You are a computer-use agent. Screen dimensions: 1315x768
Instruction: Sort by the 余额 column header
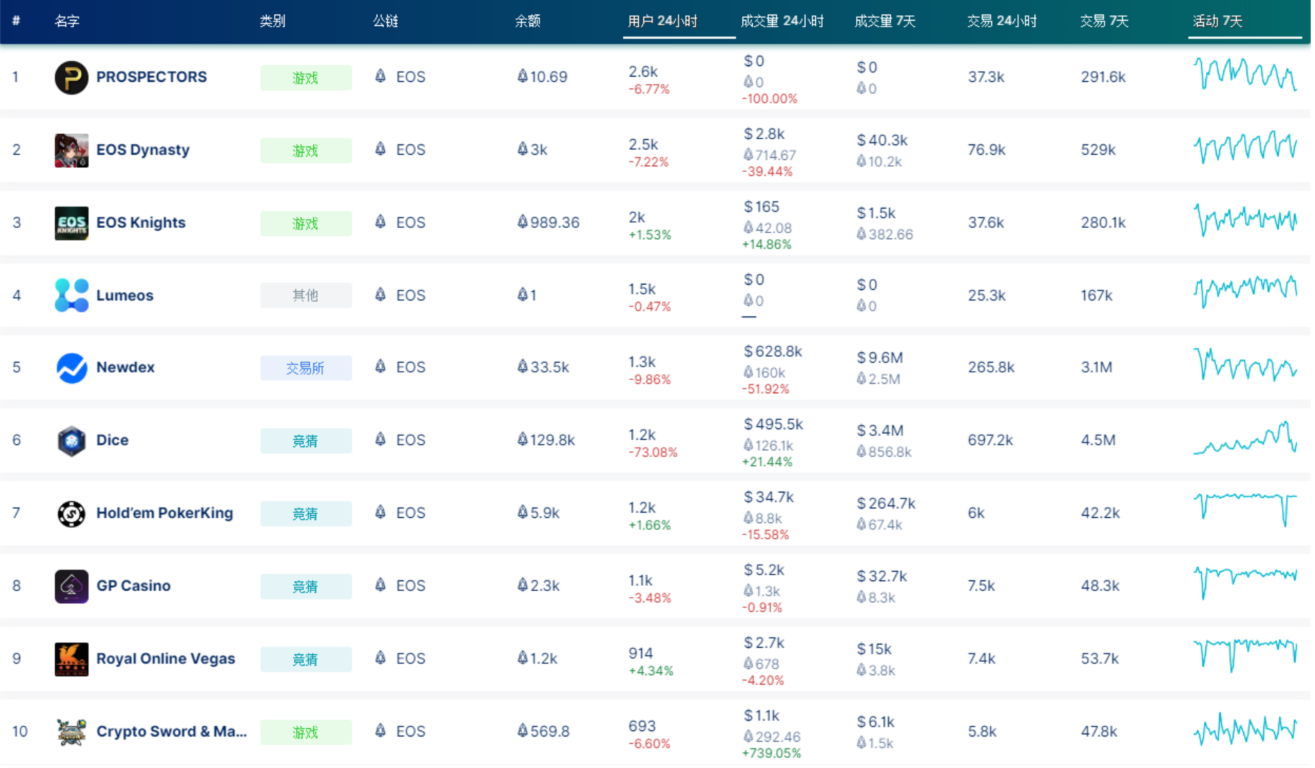(x=528, y=21)
